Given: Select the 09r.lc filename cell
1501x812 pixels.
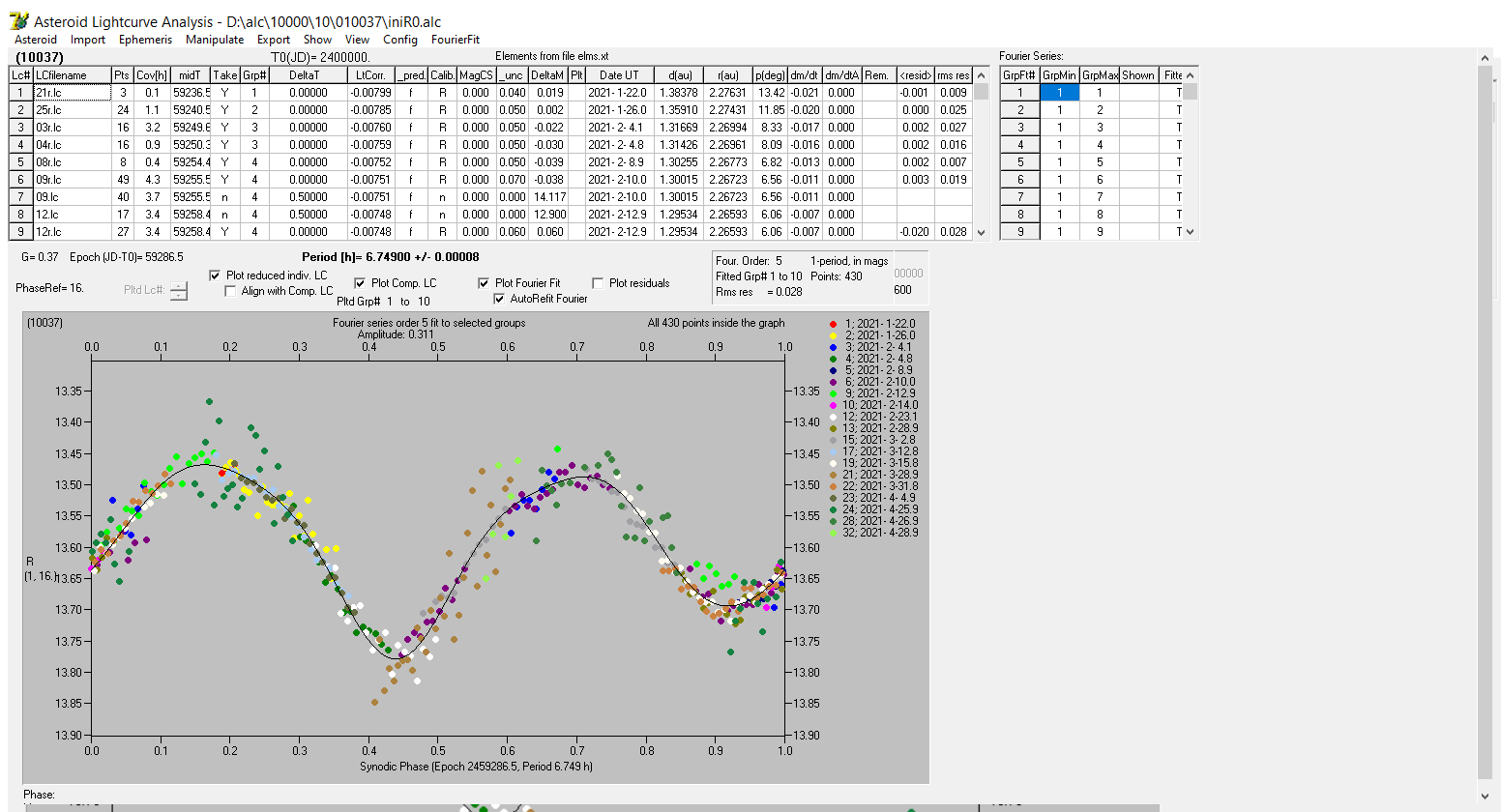Looking at the screenshot, I should point(72,180).
